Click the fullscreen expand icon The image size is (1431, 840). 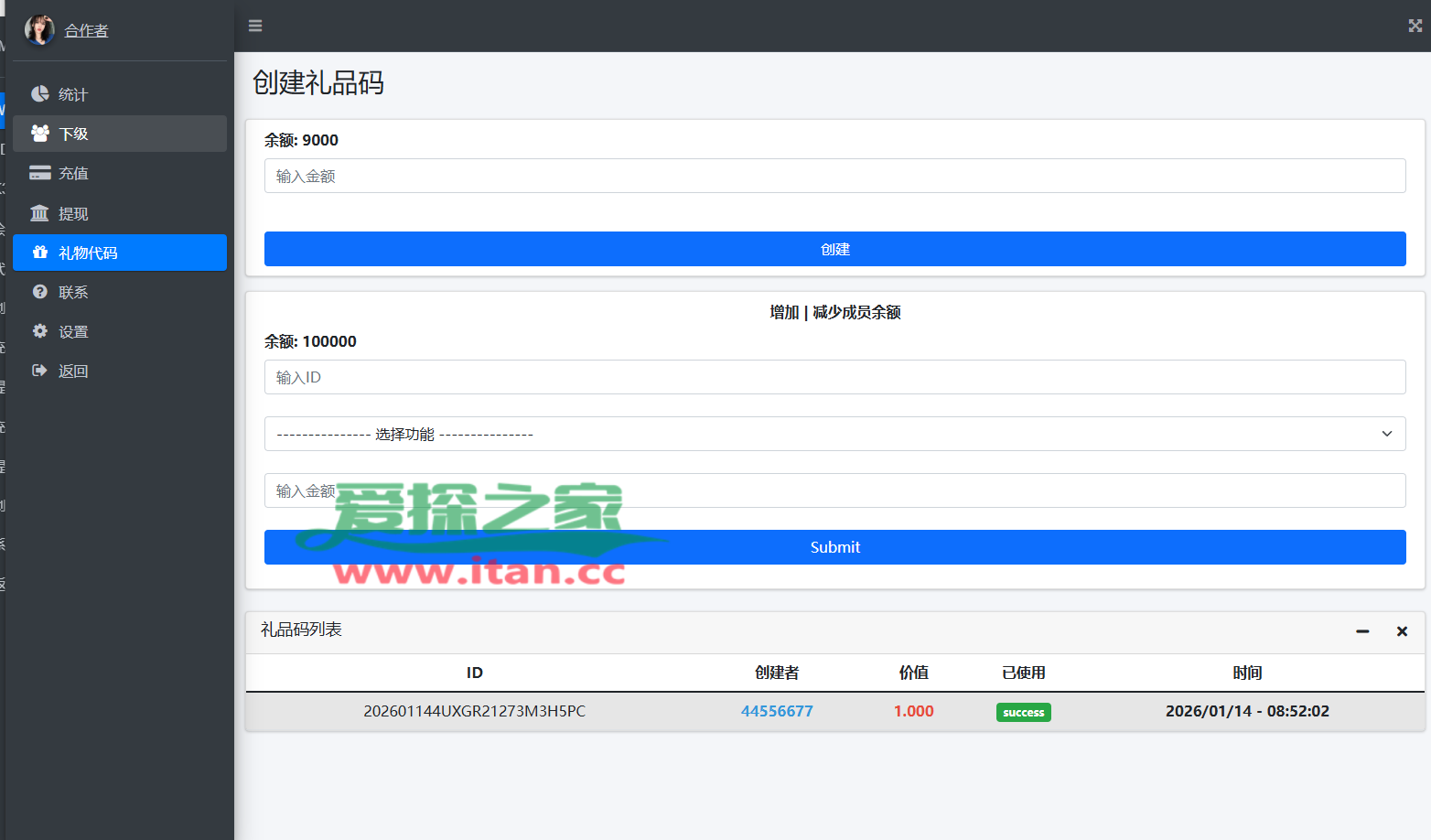pyautogui.click(x=1415, y=26)
